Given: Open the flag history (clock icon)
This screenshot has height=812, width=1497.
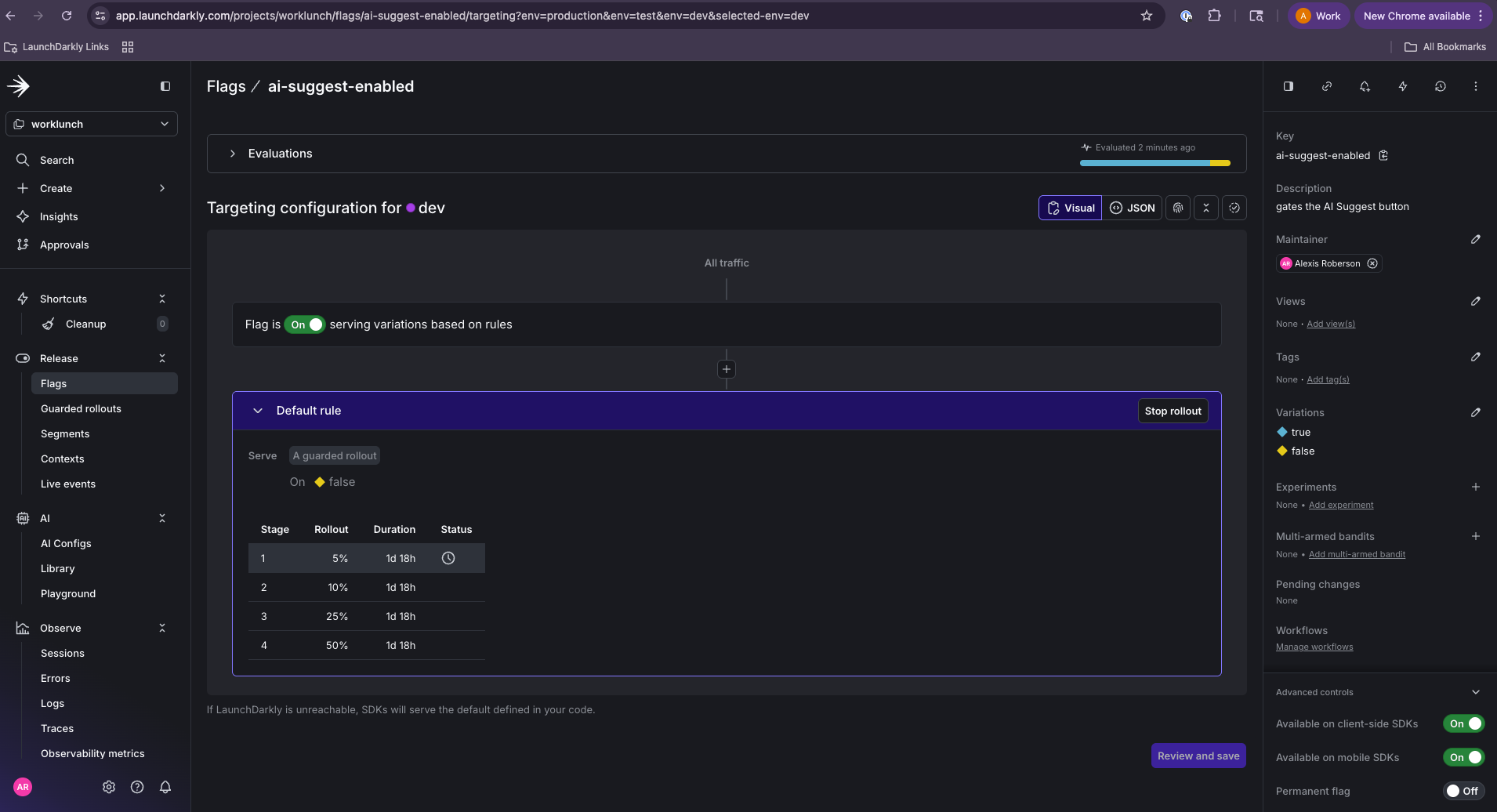Looking at the screenshot, I should coord(1441,86).
